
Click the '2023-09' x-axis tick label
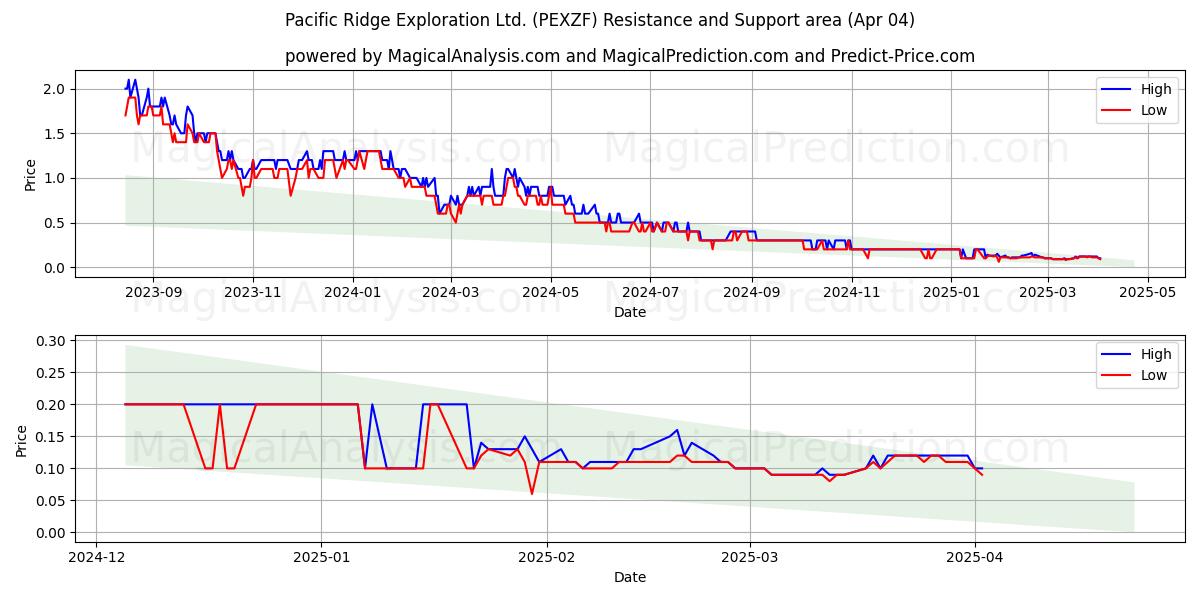(153, 293)
